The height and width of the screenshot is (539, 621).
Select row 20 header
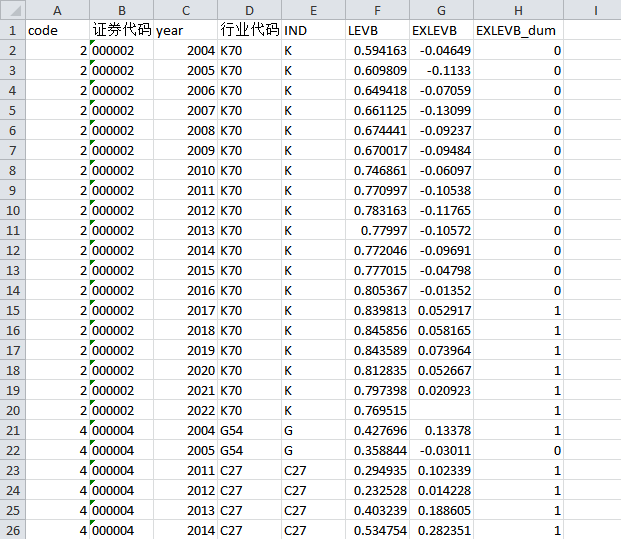pos(13,410)
